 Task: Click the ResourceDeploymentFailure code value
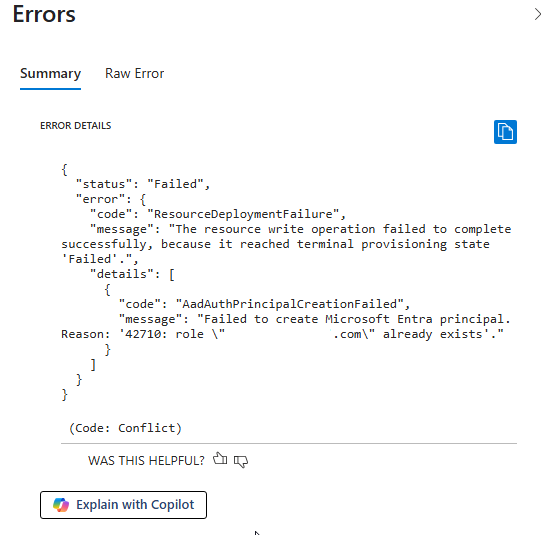(243, 214)
